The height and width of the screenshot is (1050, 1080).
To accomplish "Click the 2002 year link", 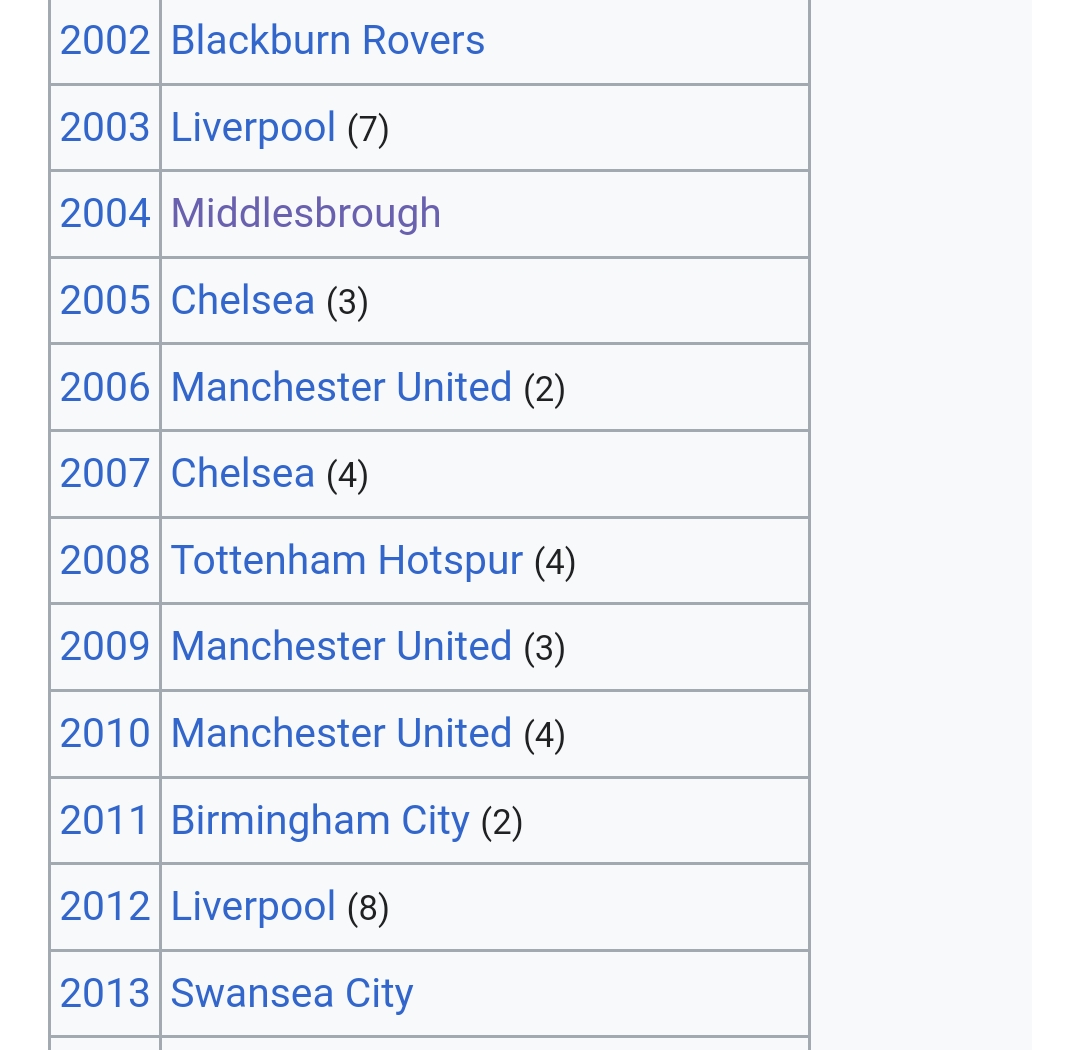I will click(104, 41).
